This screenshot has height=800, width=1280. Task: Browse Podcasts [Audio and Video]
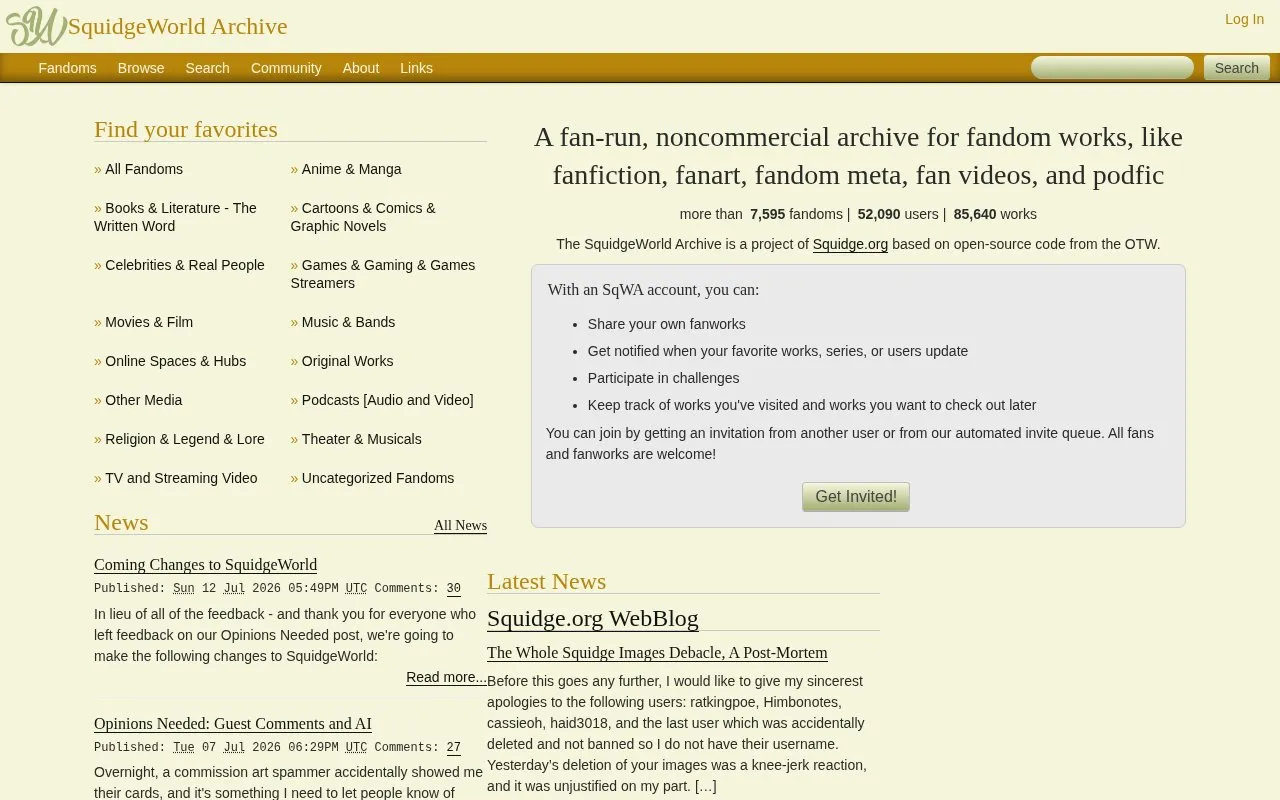coord(388,400)
